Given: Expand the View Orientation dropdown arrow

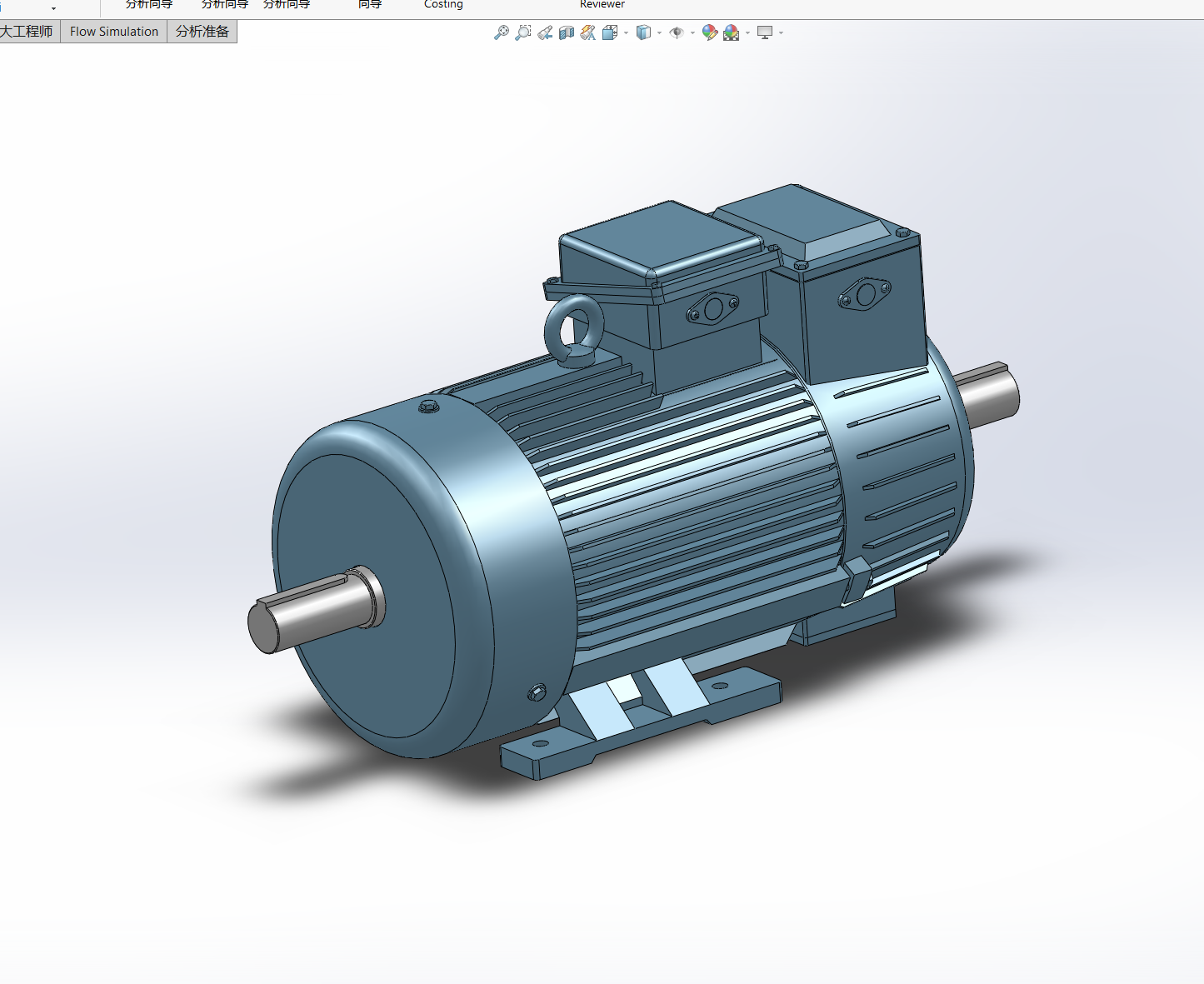Looking at the screenshot, I should (626, 33).
